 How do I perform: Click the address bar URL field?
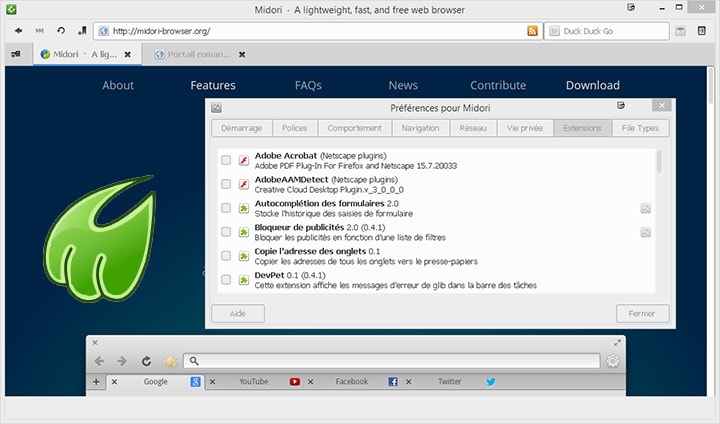click(x=318, y=31)
